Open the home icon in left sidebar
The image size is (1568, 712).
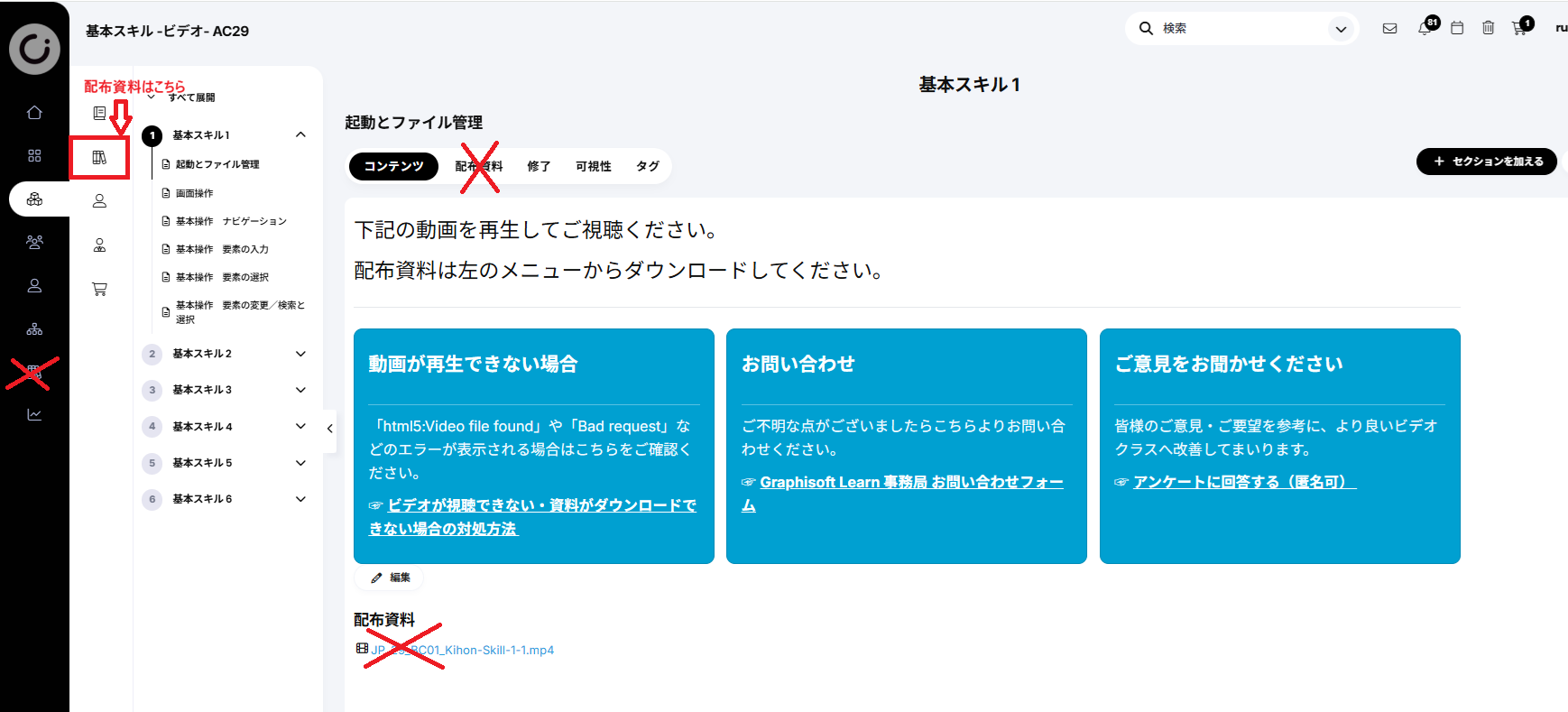pyautogui.click(x=34, y=113)
